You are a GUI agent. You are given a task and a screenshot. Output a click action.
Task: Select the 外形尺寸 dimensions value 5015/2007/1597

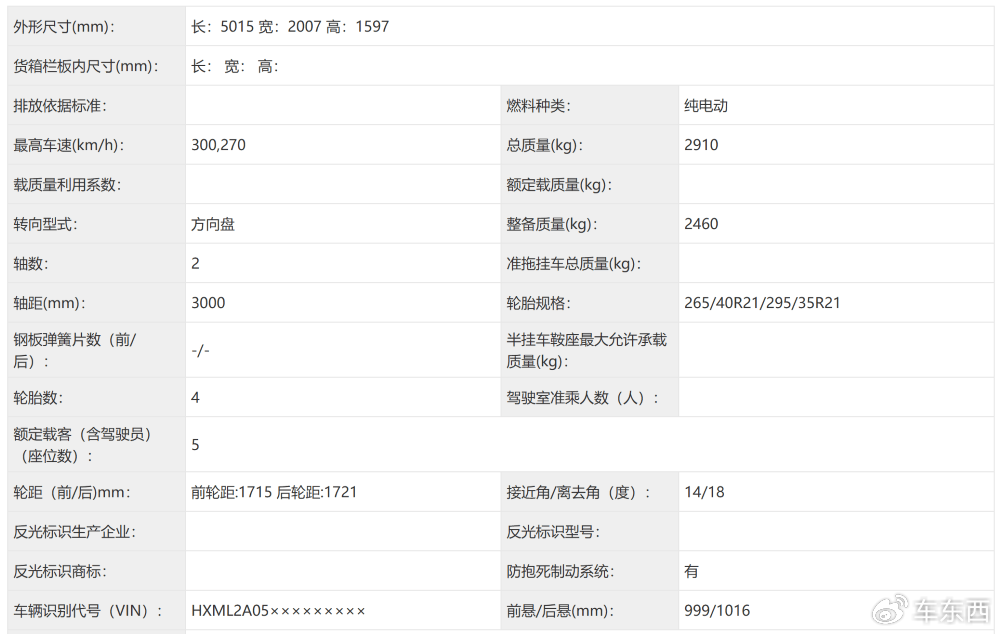pyautogui.click(x=290, y=27)
